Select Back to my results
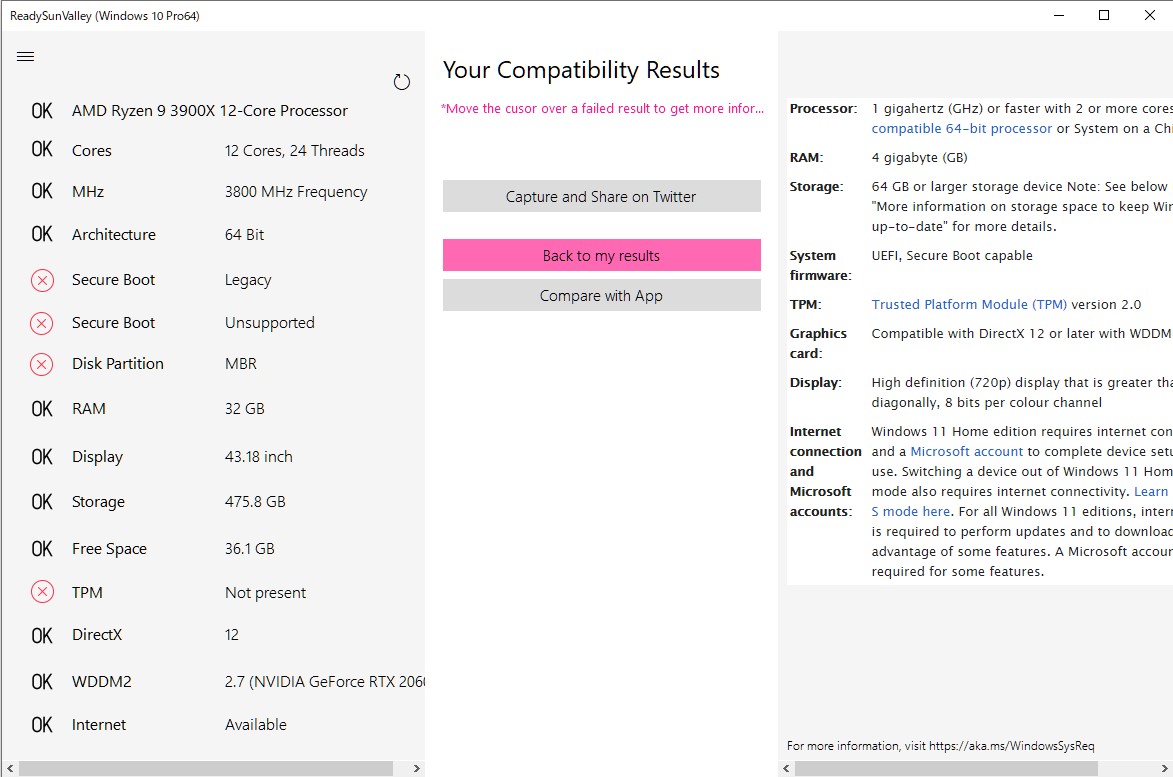Image resolution: width=1173 pixels, height=777 pixels. 601,255
